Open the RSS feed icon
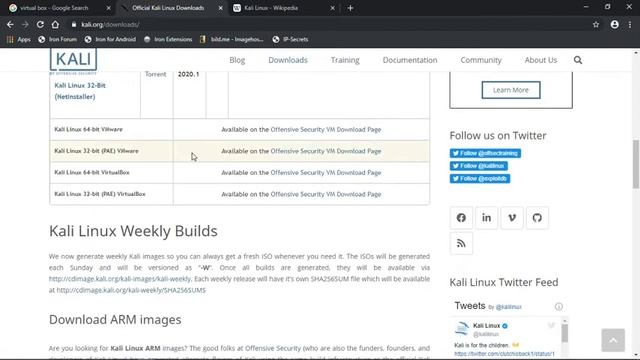Image resolution: width=640 pixels, height=360 pixels. point(461,243)
